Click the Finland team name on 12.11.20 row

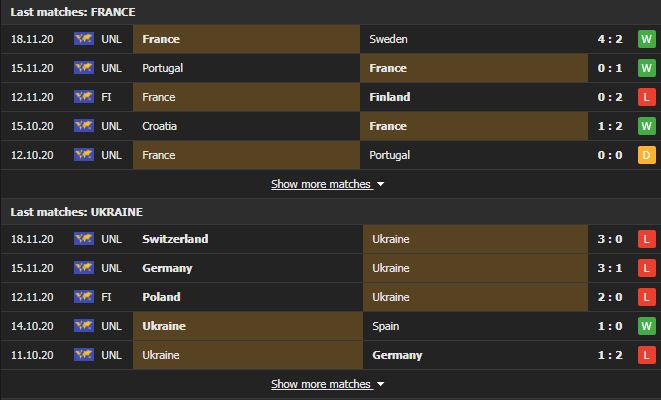(x=390, y=97)
